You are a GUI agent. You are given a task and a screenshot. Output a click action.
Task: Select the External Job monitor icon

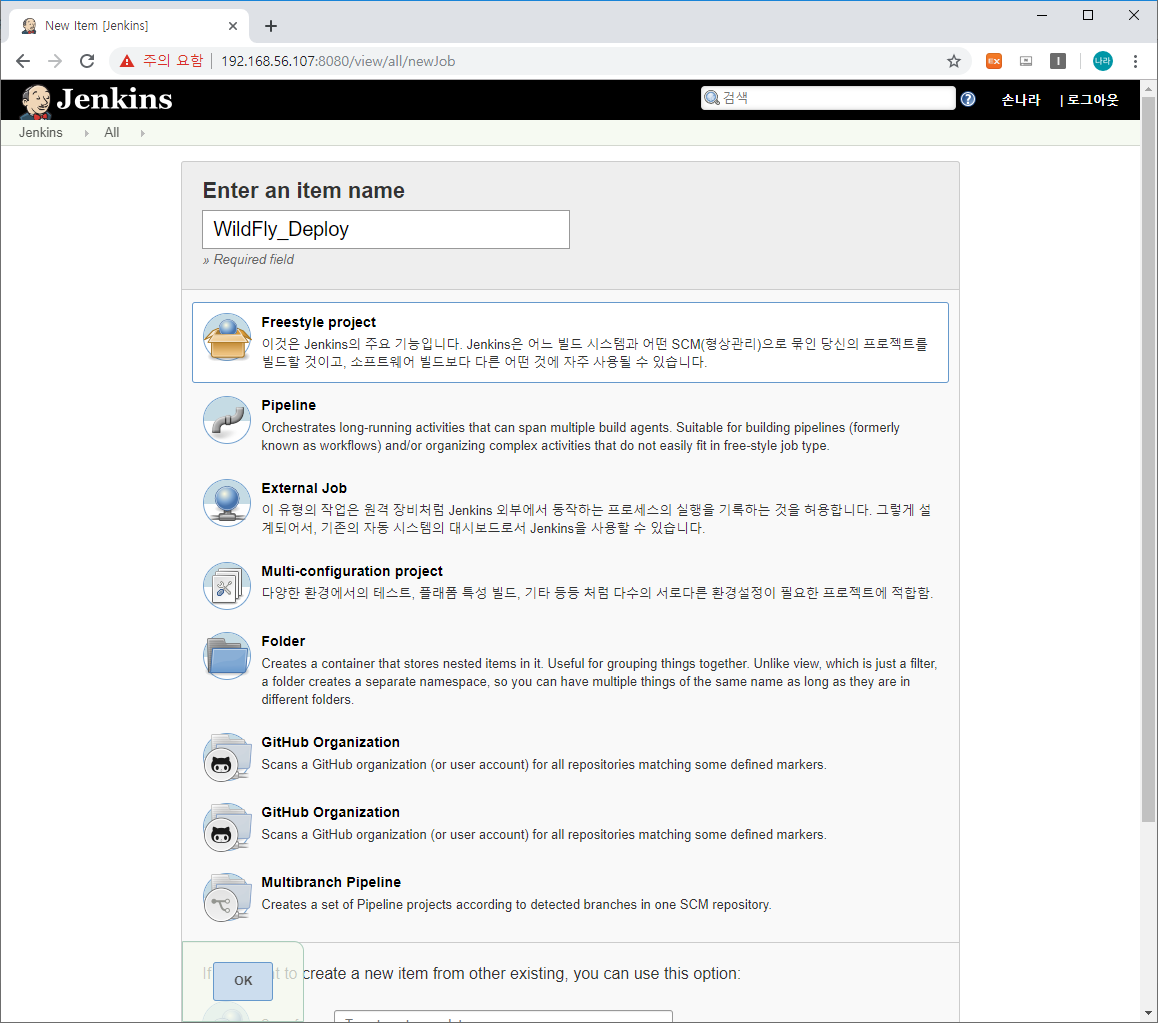(x=227, y=503)
